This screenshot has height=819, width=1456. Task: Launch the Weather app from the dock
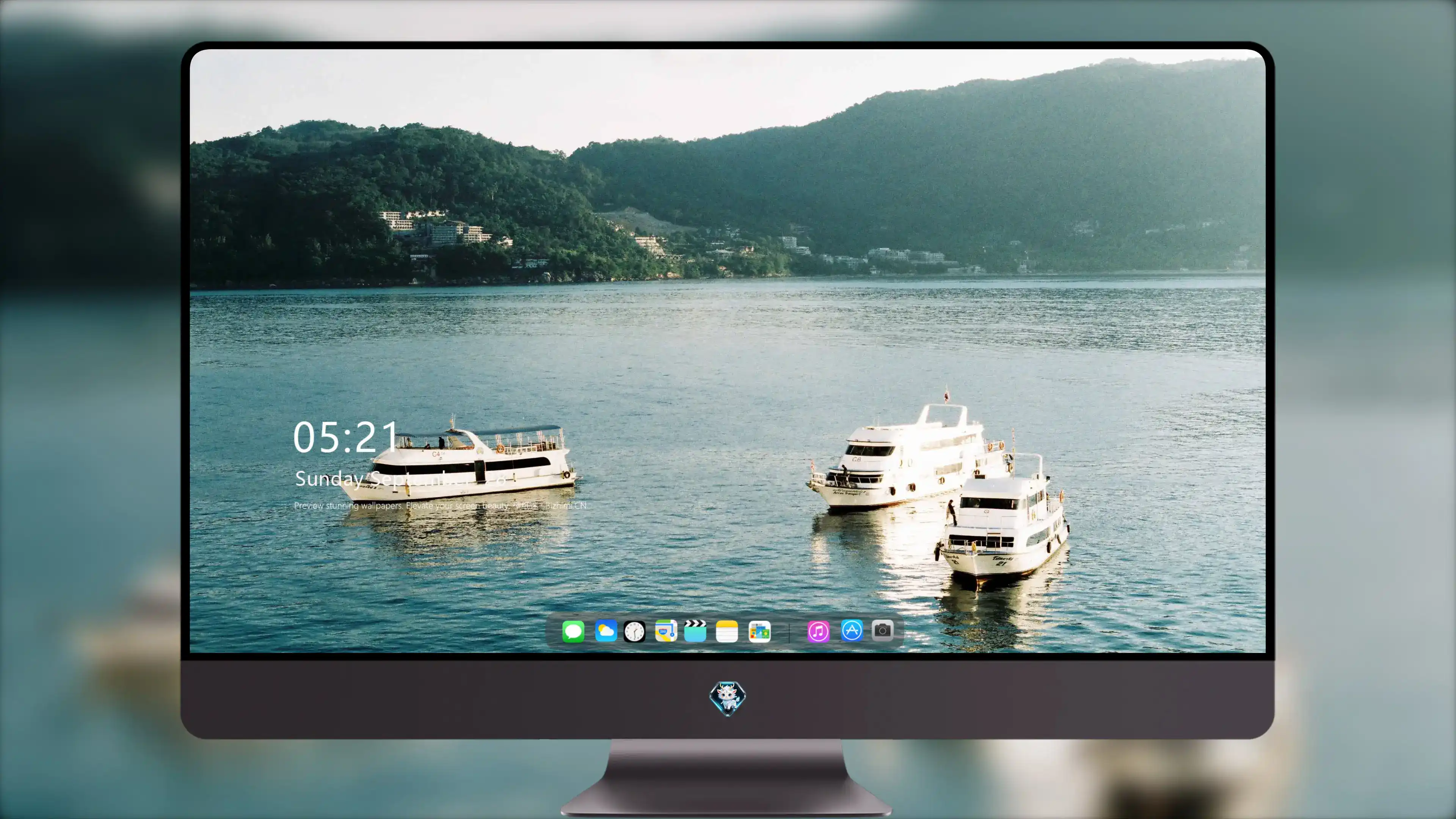click(x=606, y=631)
